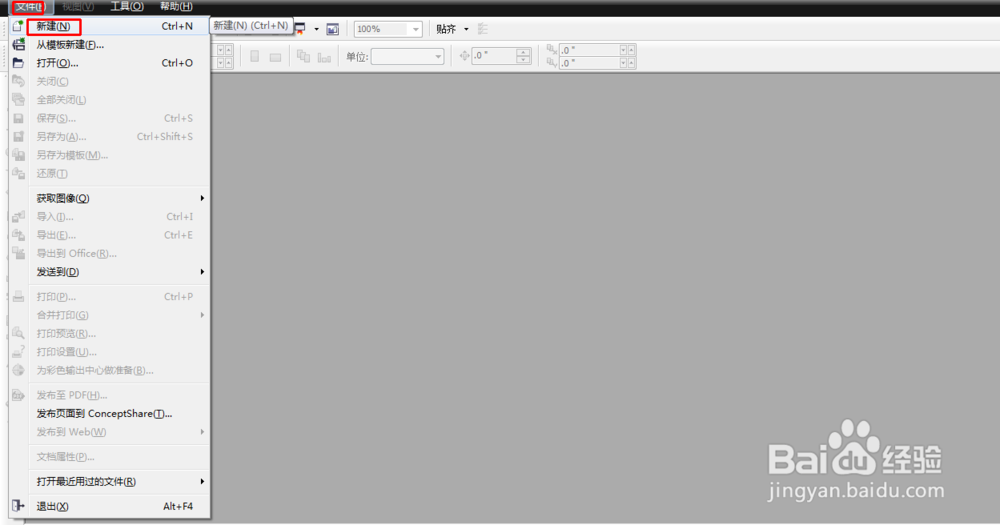Expand 合并打印(G) submenu arrow
Viewport: 1000px width, 525px height.
tap(202, 315)
